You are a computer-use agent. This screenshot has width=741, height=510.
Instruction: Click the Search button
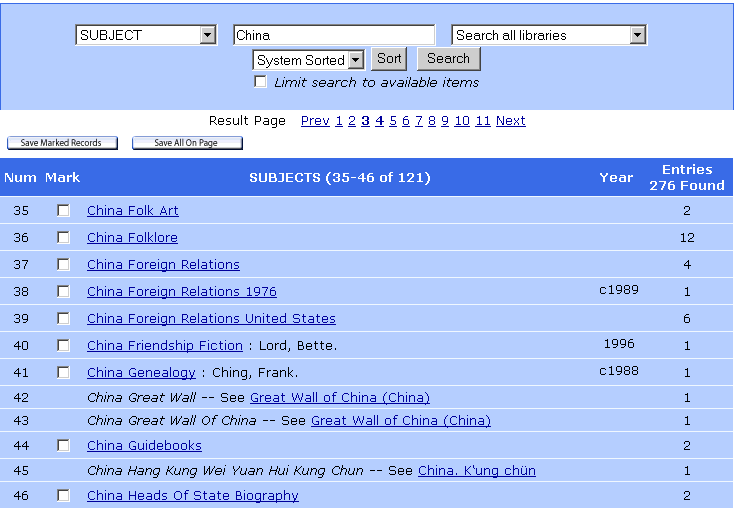click(448, 59)
